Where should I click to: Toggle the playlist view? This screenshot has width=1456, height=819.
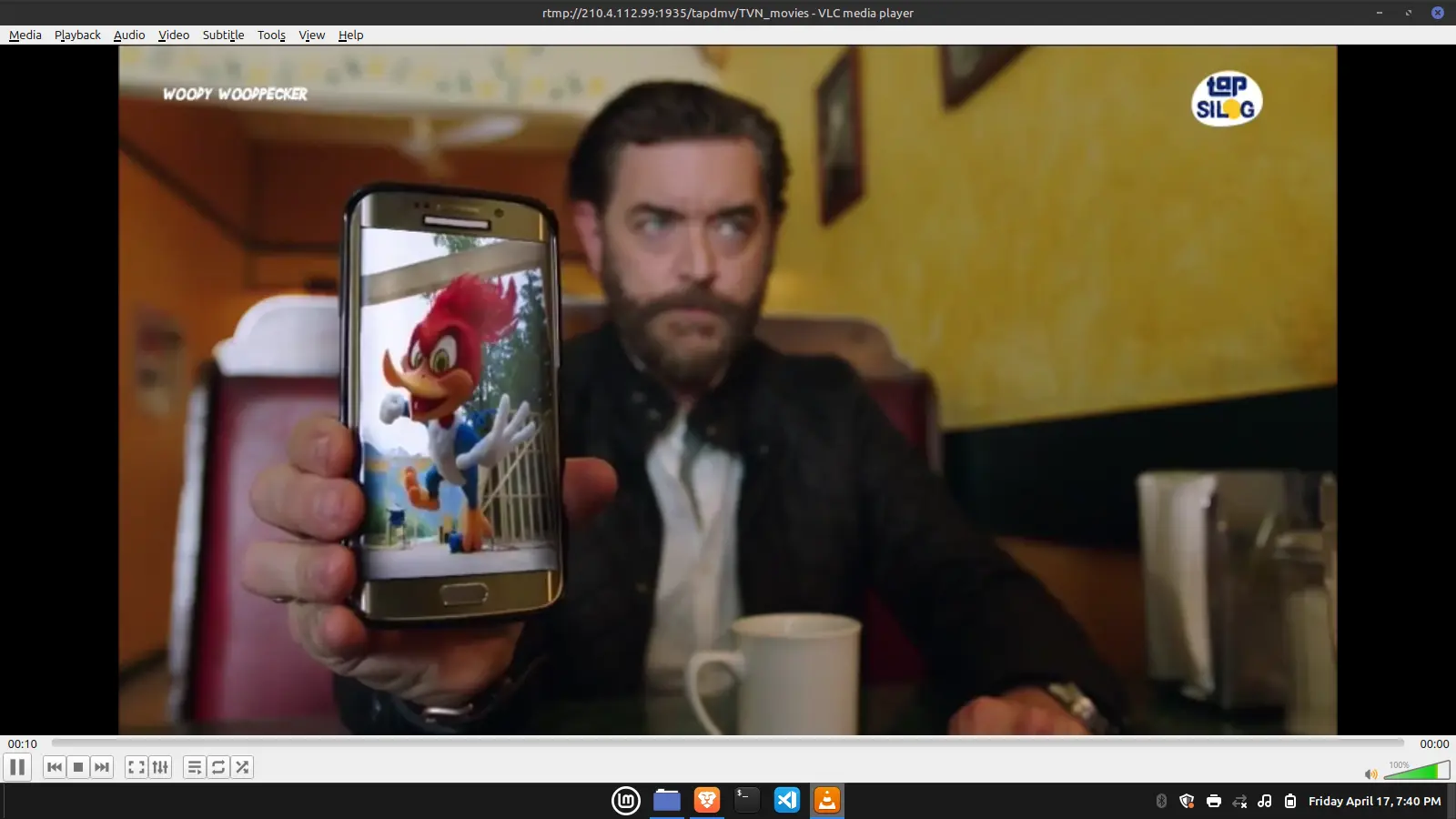195,767
